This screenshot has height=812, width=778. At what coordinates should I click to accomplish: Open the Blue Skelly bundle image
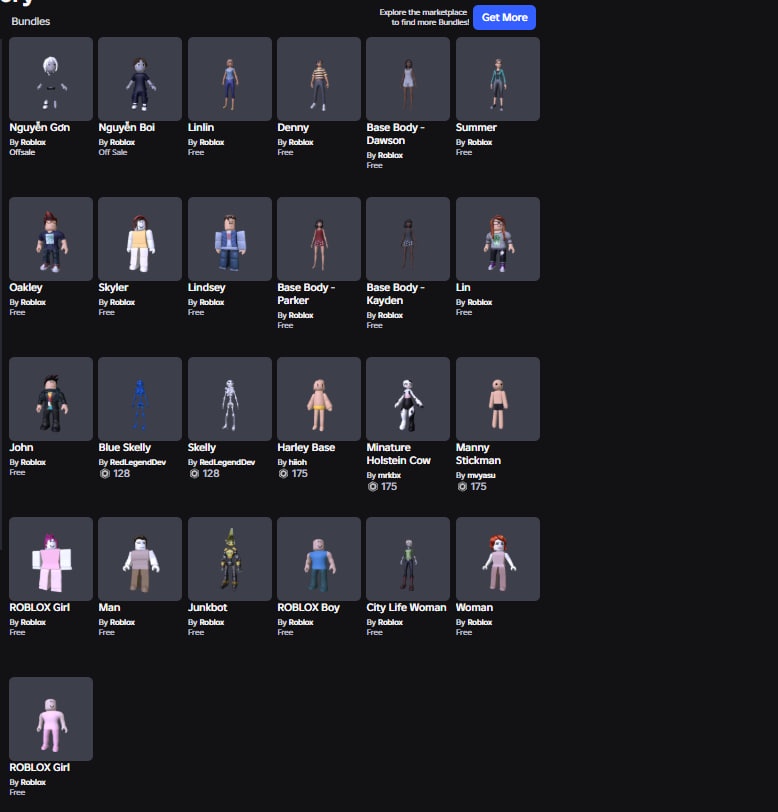pos(140,399)
